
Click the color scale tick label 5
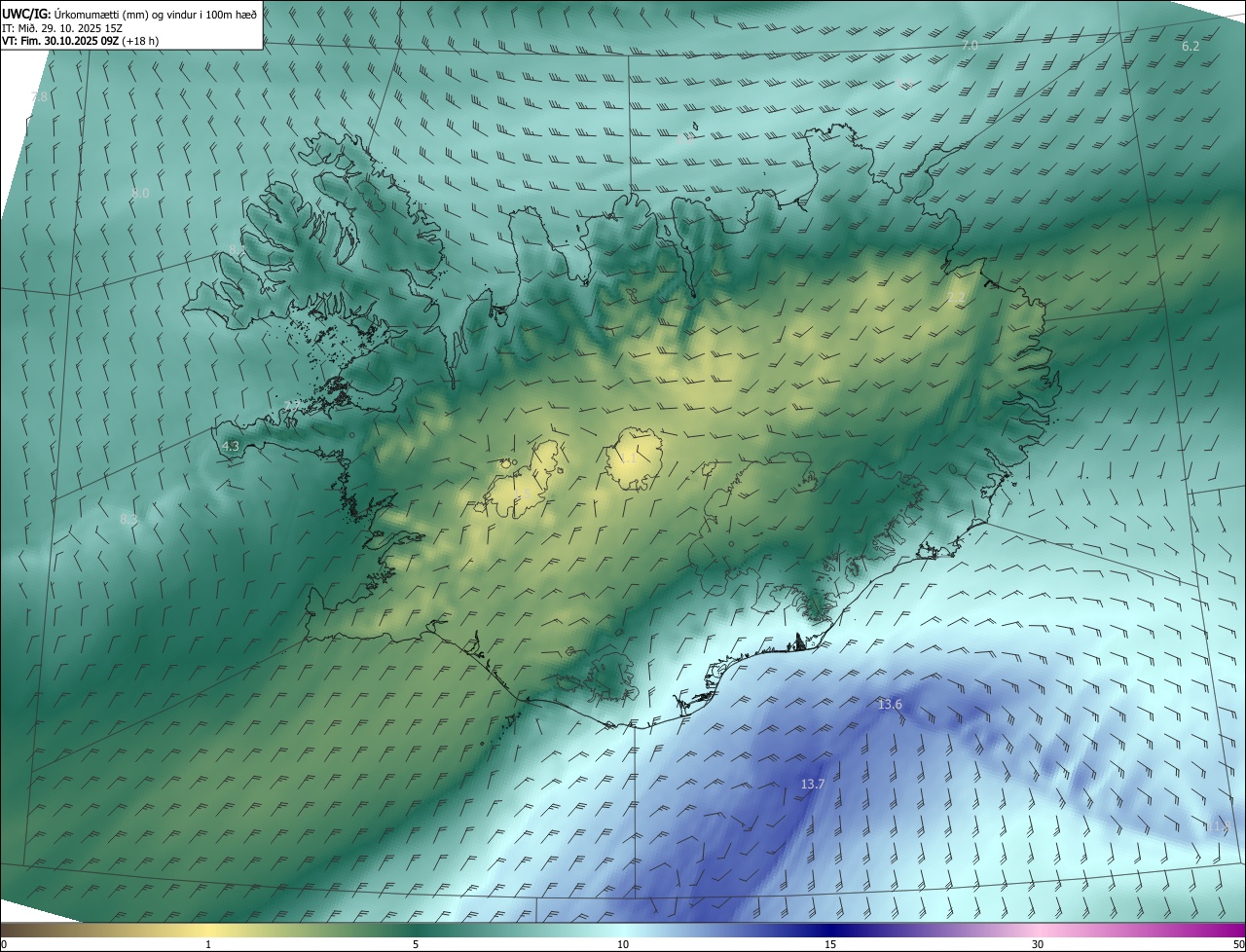click(416, 944)
